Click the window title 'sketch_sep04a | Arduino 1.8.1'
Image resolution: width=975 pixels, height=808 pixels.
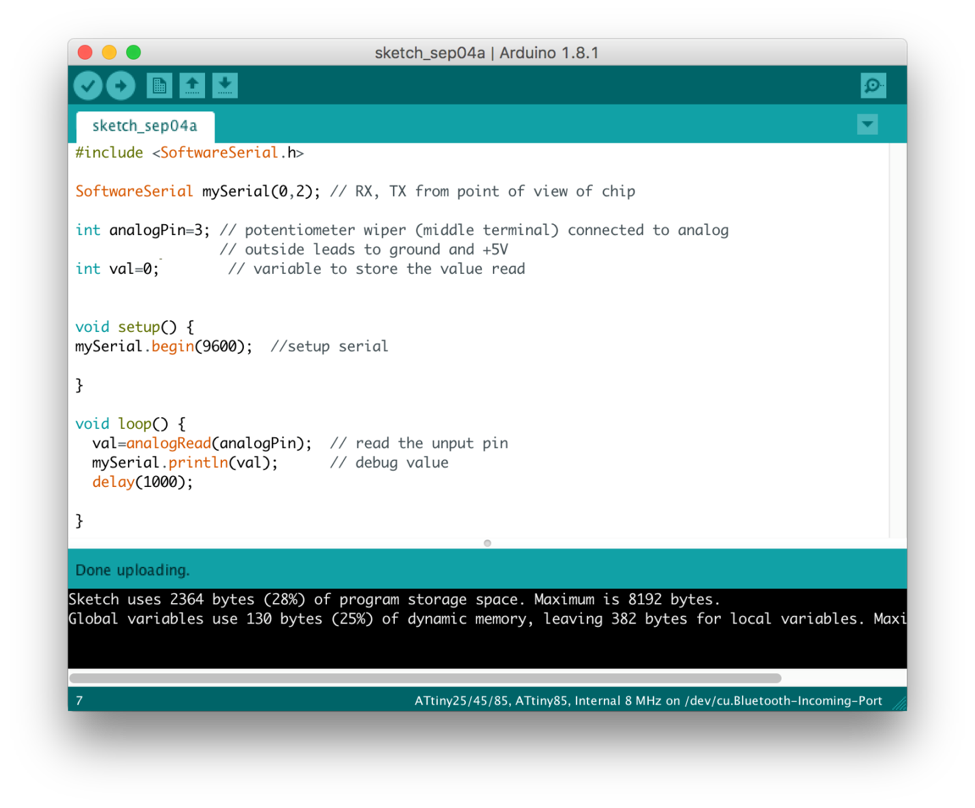pyautogui.click(x=487, y=53)
